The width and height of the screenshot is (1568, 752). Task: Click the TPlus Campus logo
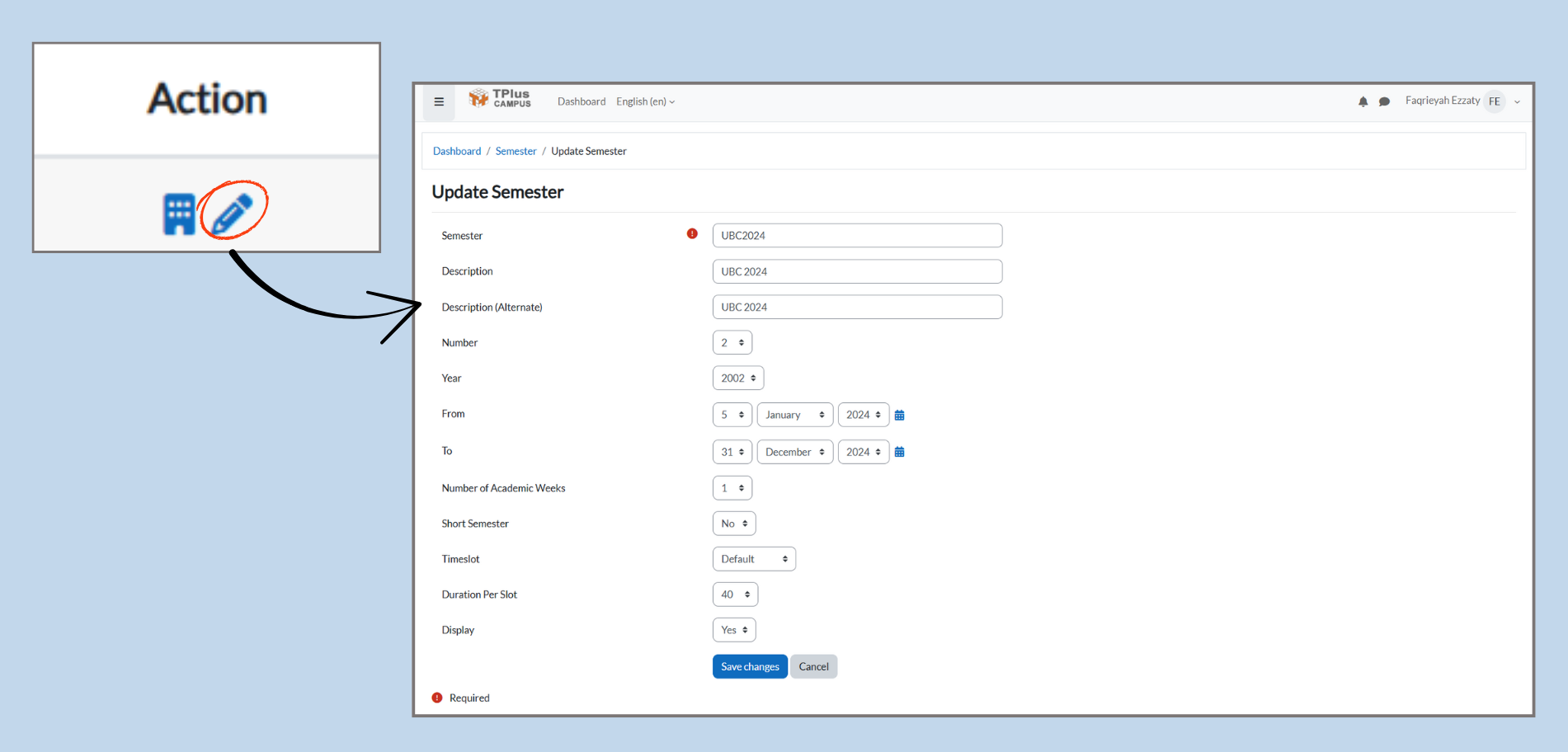(x=500, y=99)
